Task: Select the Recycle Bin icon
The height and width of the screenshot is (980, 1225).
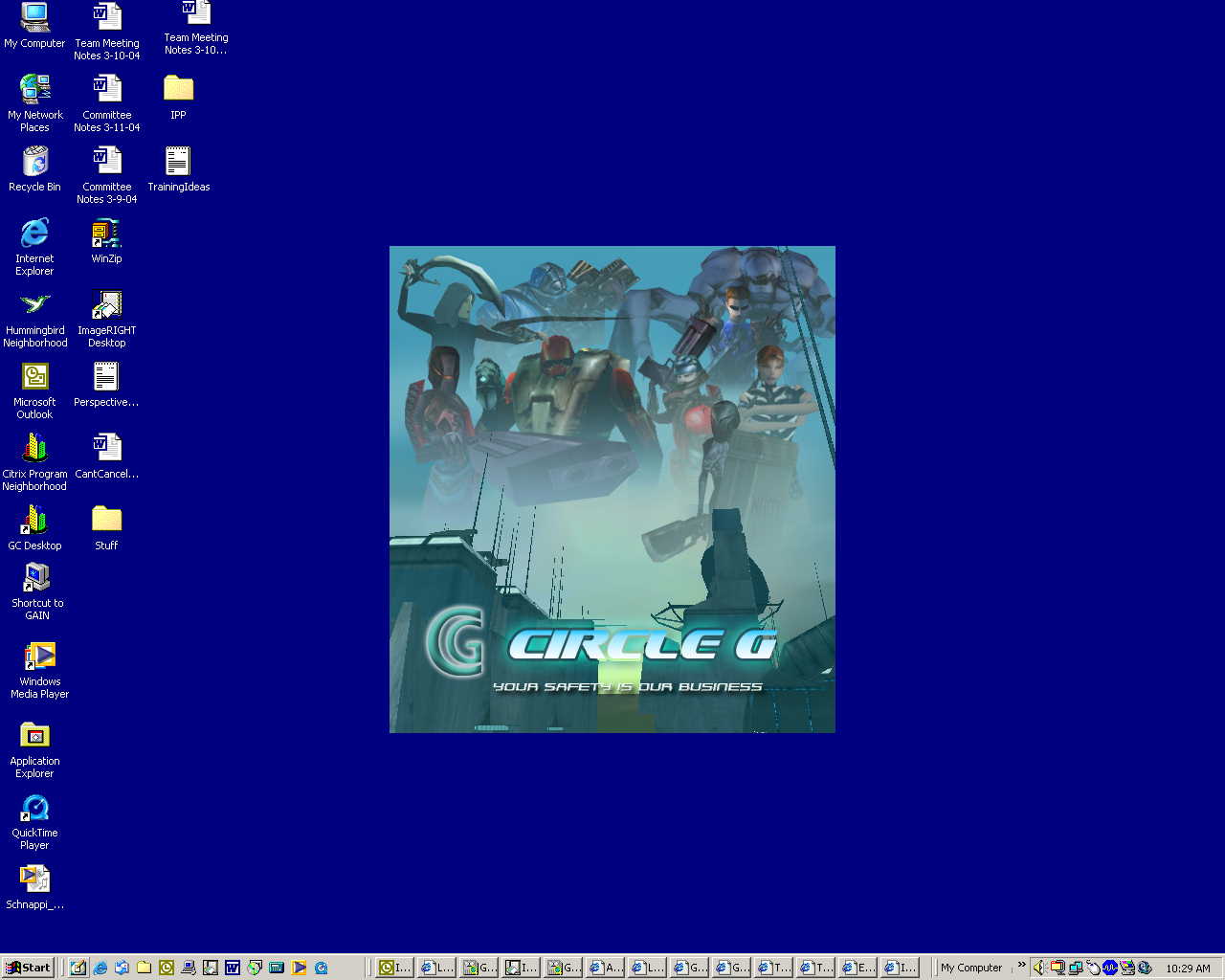Action: point(34,164)
